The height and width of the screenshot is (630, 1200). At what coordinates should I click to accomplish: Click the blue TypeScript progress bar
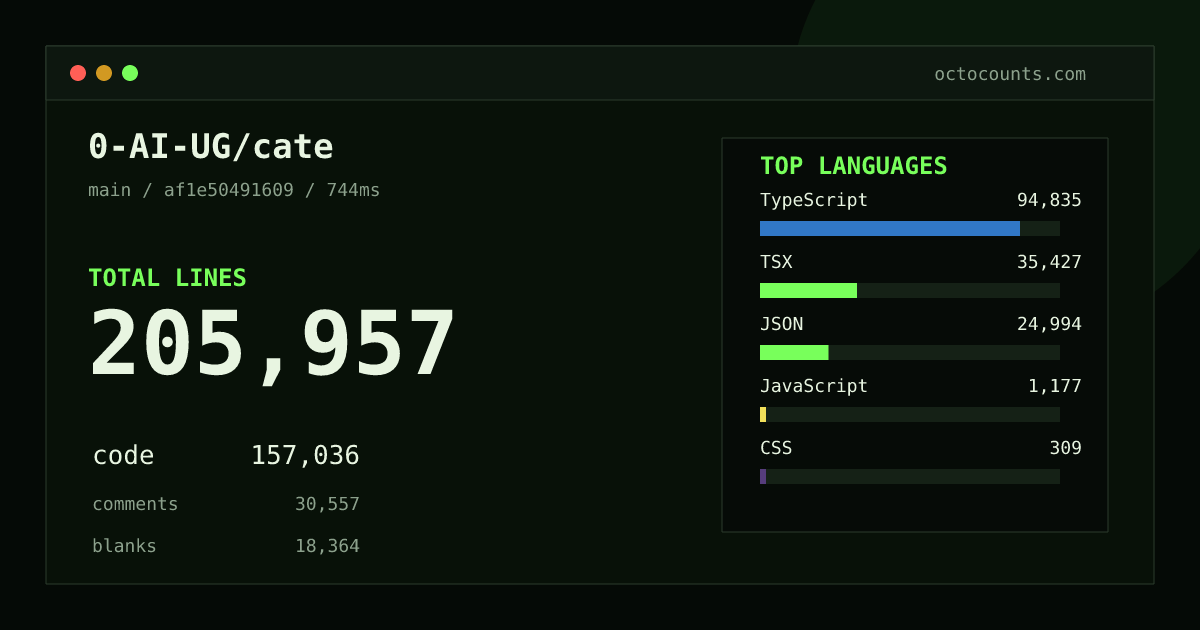[x=890, y=228]
